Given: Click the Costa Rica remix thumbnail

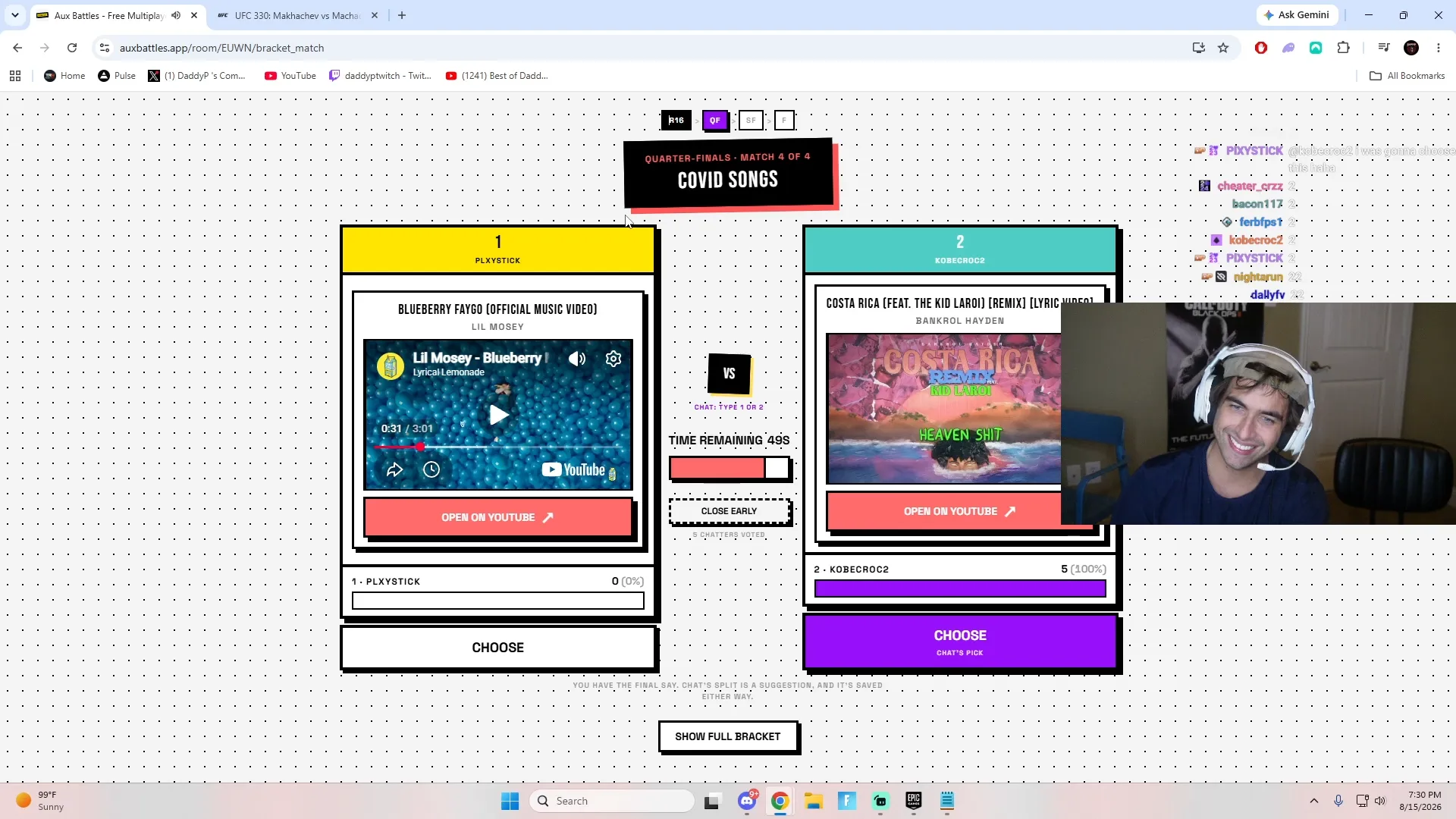Looking at the screenshot, I should tap(944, 408).
